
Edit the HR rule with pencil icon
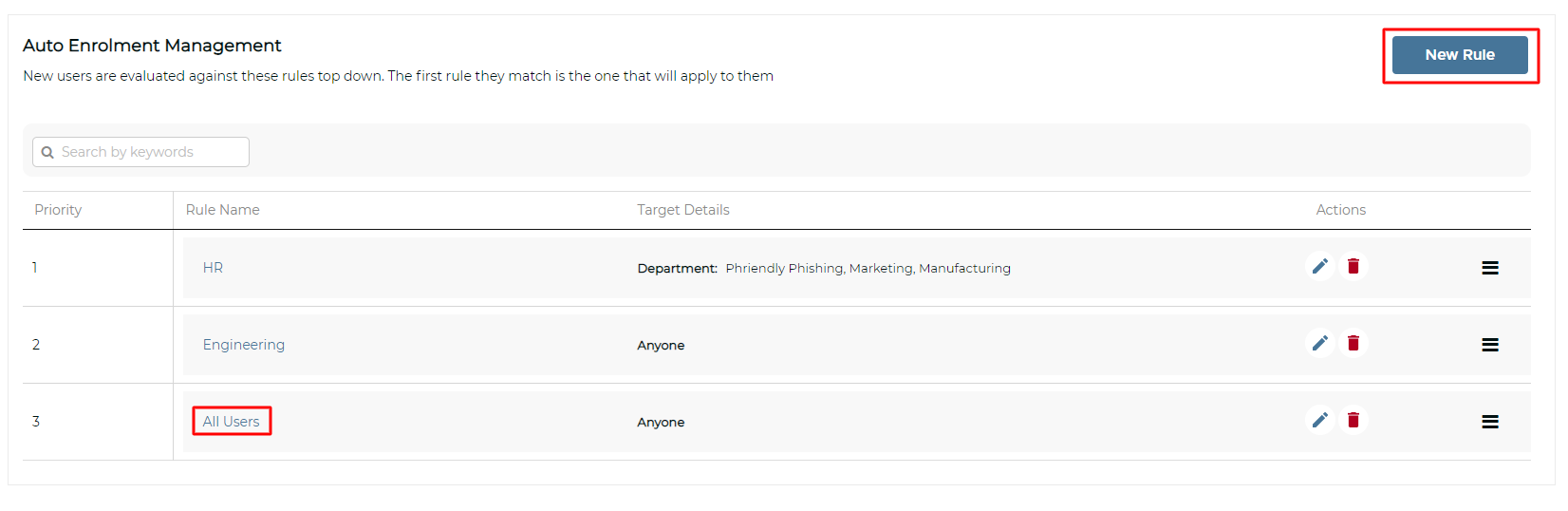pyautogui.click(x=1319, y=267)
